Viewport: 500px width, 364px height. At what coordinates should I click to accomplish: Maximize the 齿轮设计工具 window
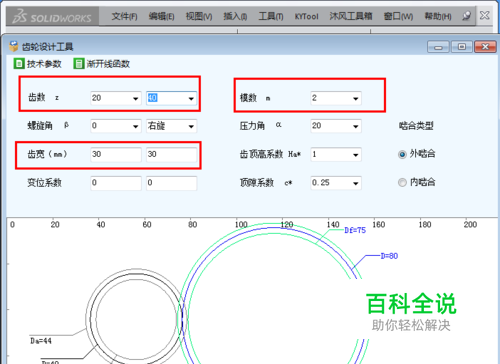pyautogui.click(x=462, y=47)
